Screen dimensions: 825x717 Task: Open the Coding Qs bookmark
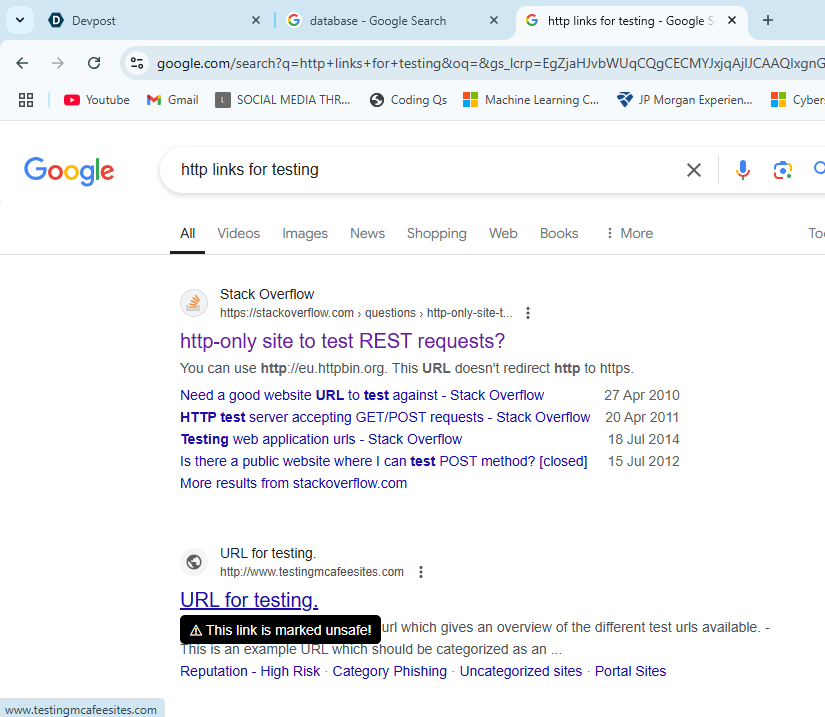(408, 100)
